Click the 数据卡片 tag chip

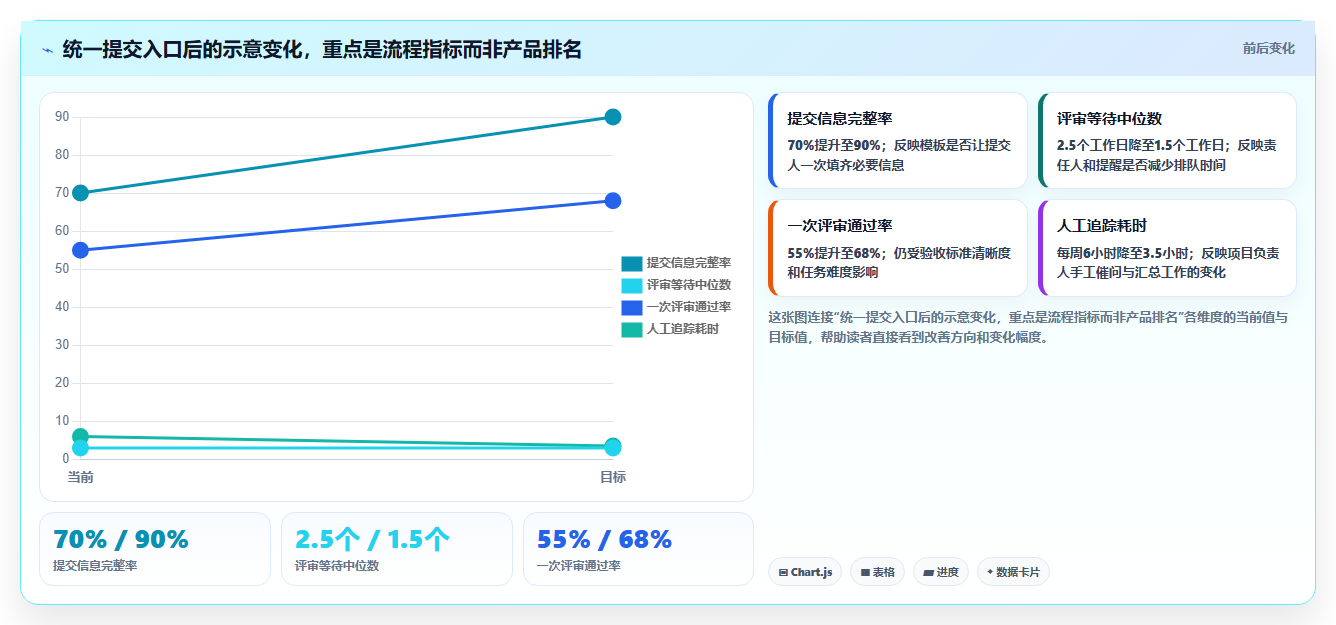(x=1013, y=572)
